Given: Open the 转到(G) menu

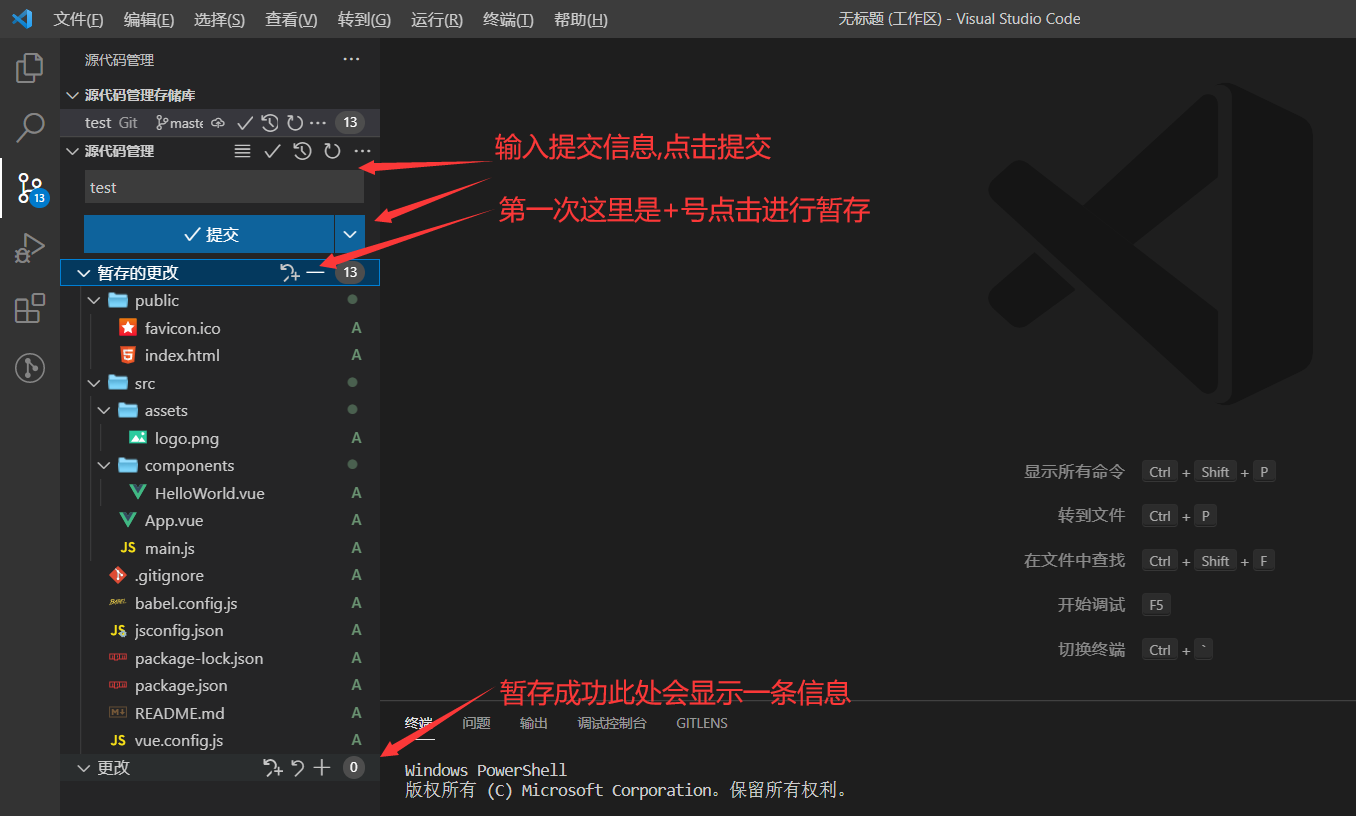Looking at the screenshot, I should [364, 19].
